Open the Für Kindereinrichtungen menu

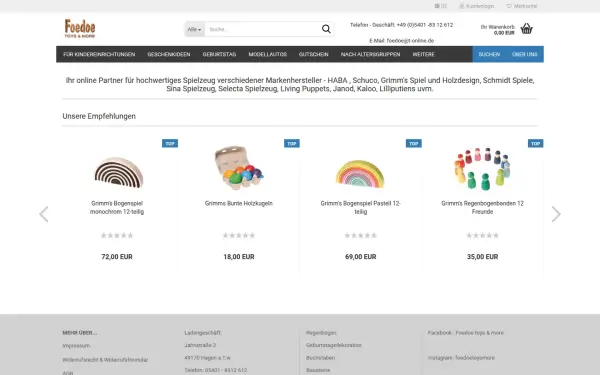tap(99, 54)
